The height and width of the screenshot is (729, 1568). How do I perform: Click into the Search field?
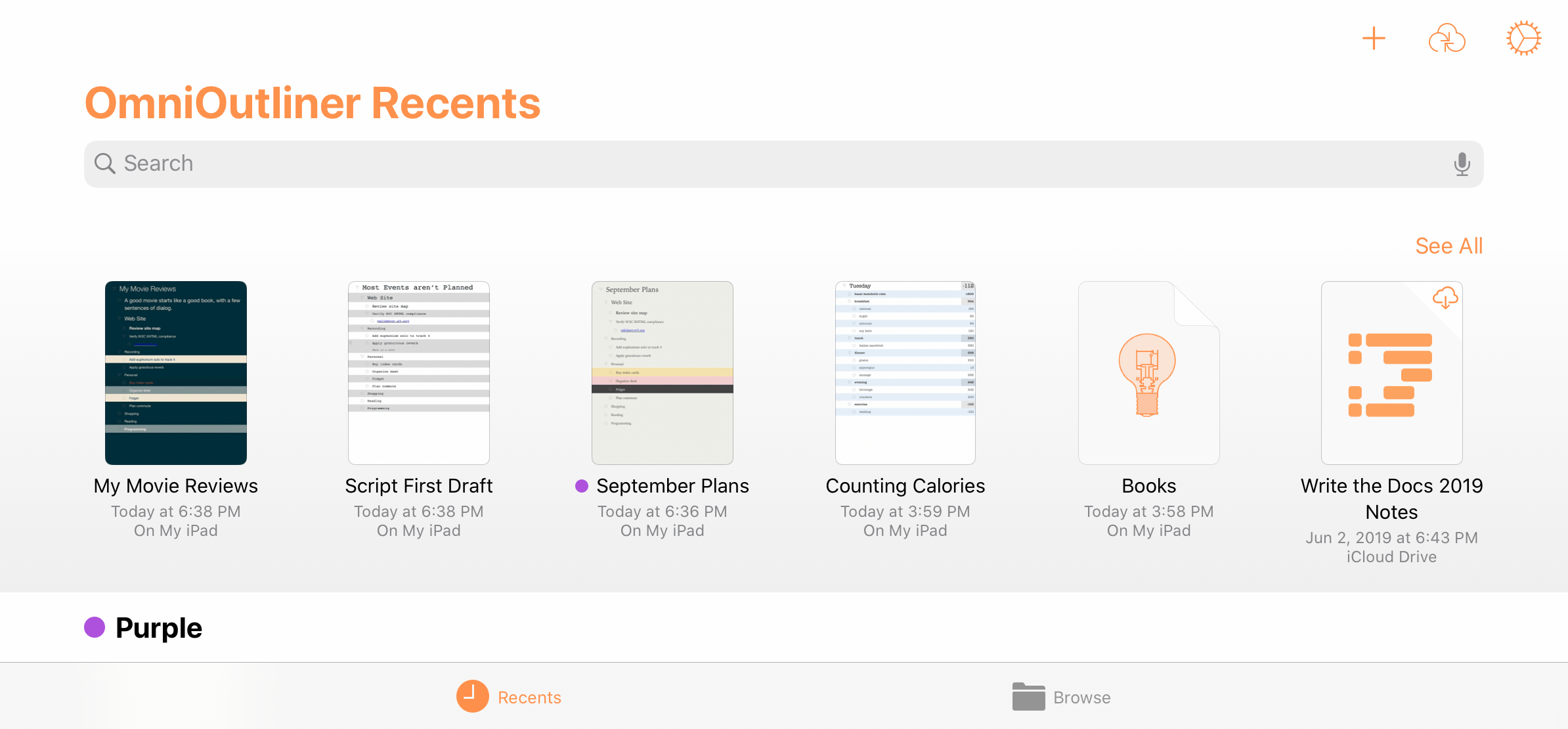pyautogui.click(x=783, y=164)
